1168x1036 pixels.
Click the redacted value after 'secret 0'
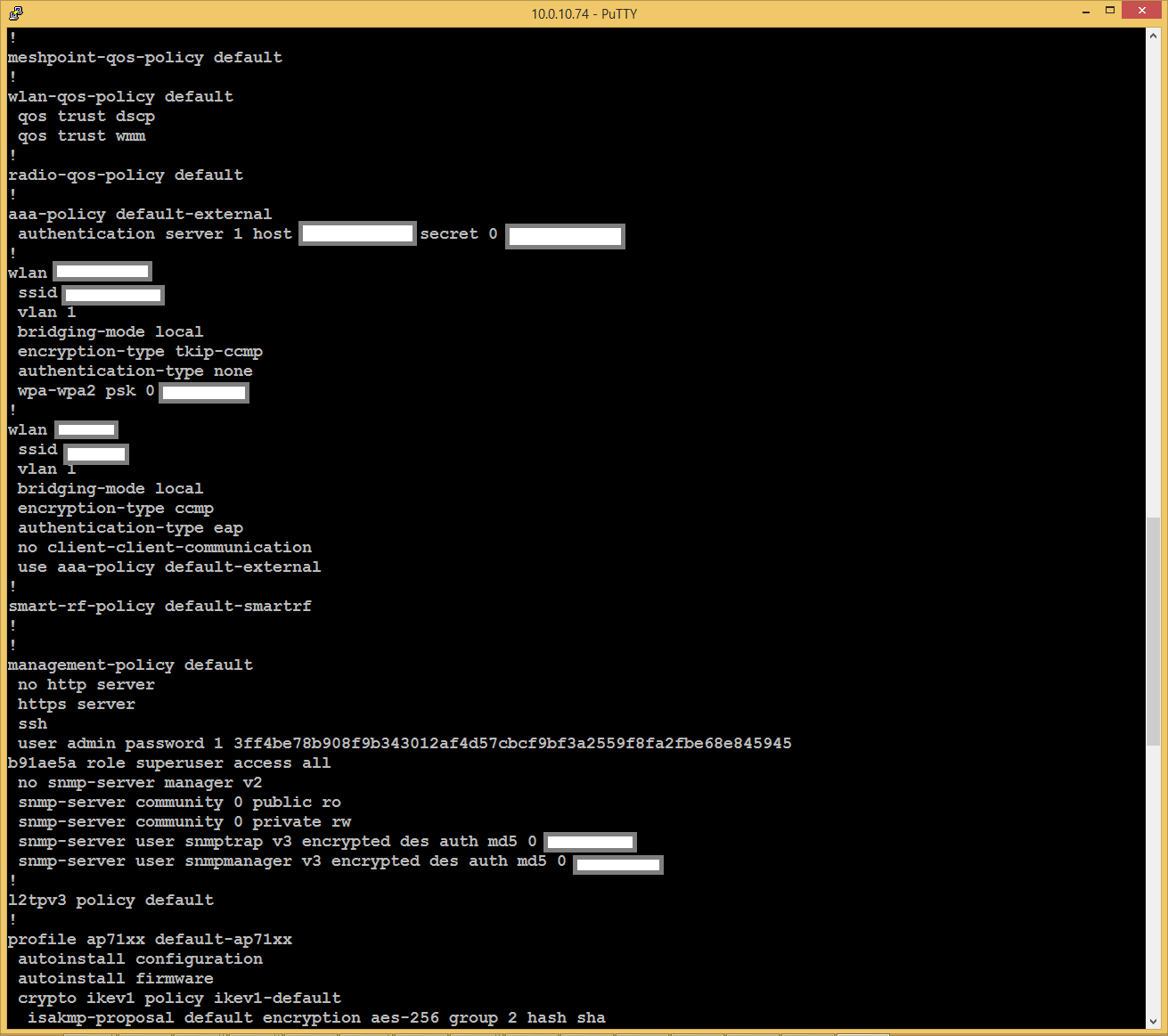coord(565,236)
